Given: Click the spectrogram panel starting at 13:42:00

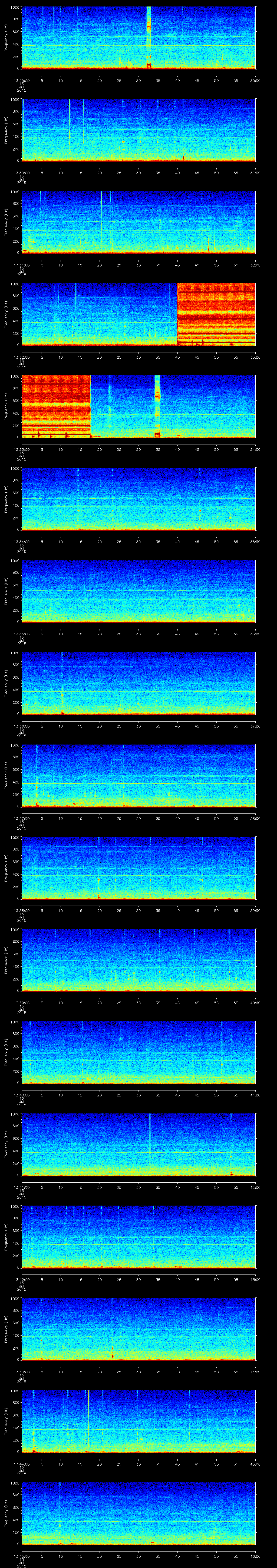Looking at the screenshot, I should click(x=138, y=1237).
